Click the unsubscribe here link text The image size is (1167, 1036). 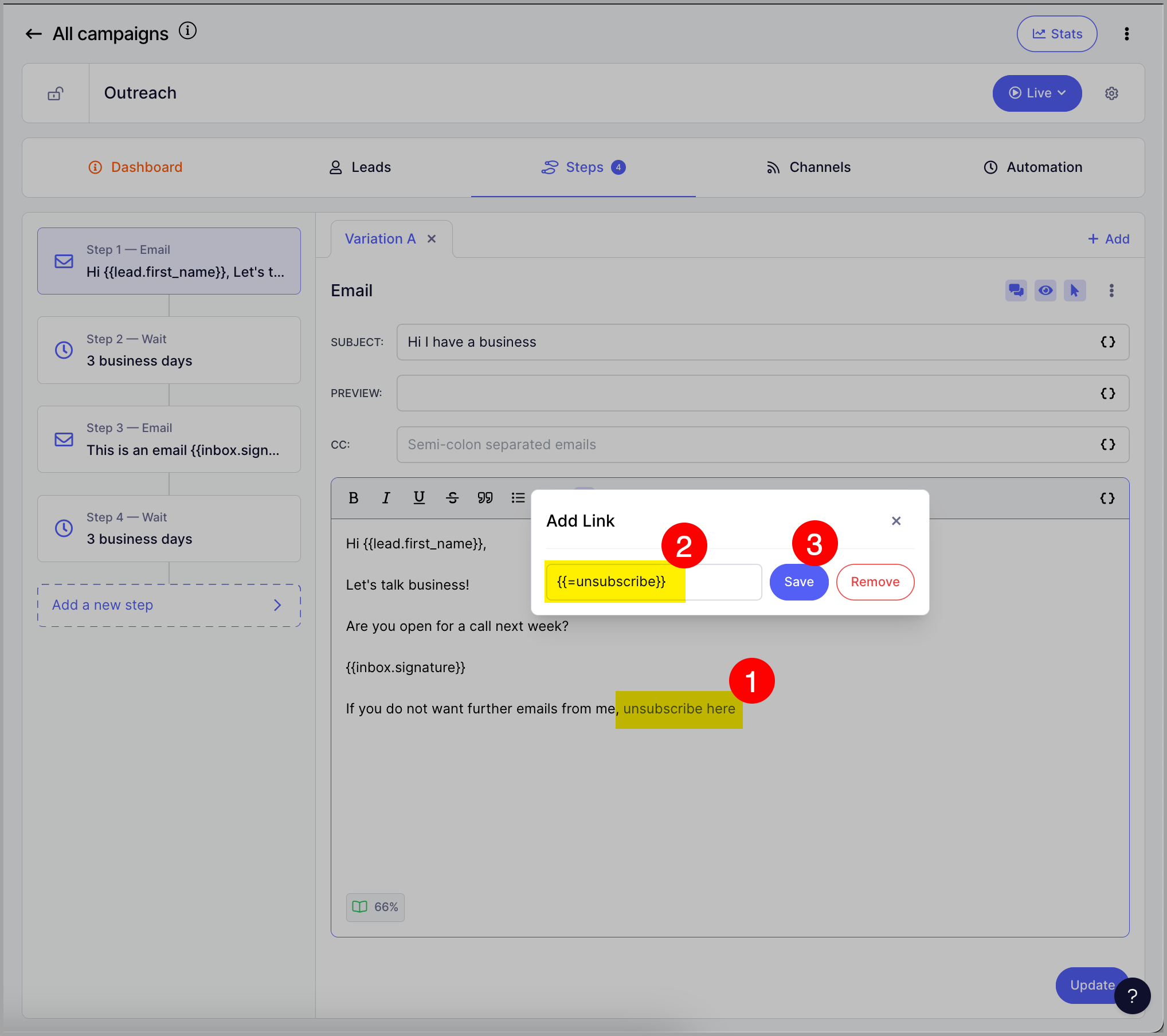coord(679,709)
